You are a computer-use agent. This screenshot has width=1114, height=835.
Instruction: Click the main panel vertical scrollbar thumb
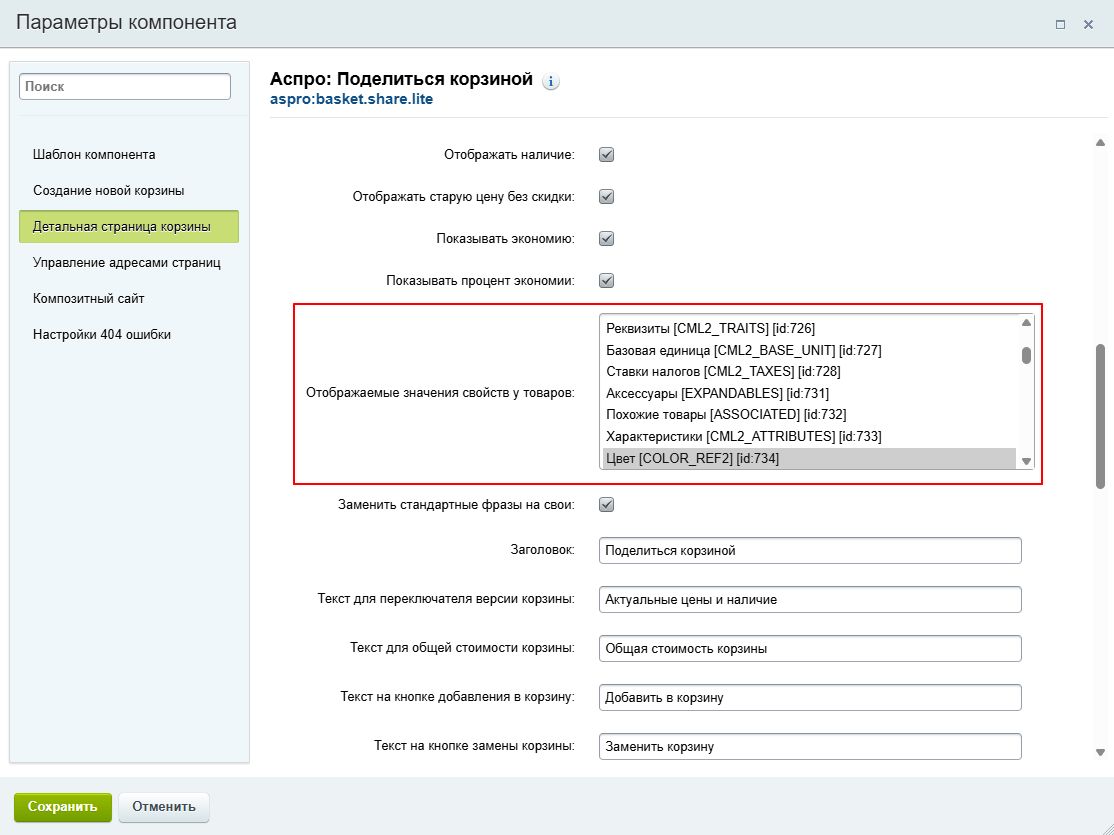coord(1100,415)
